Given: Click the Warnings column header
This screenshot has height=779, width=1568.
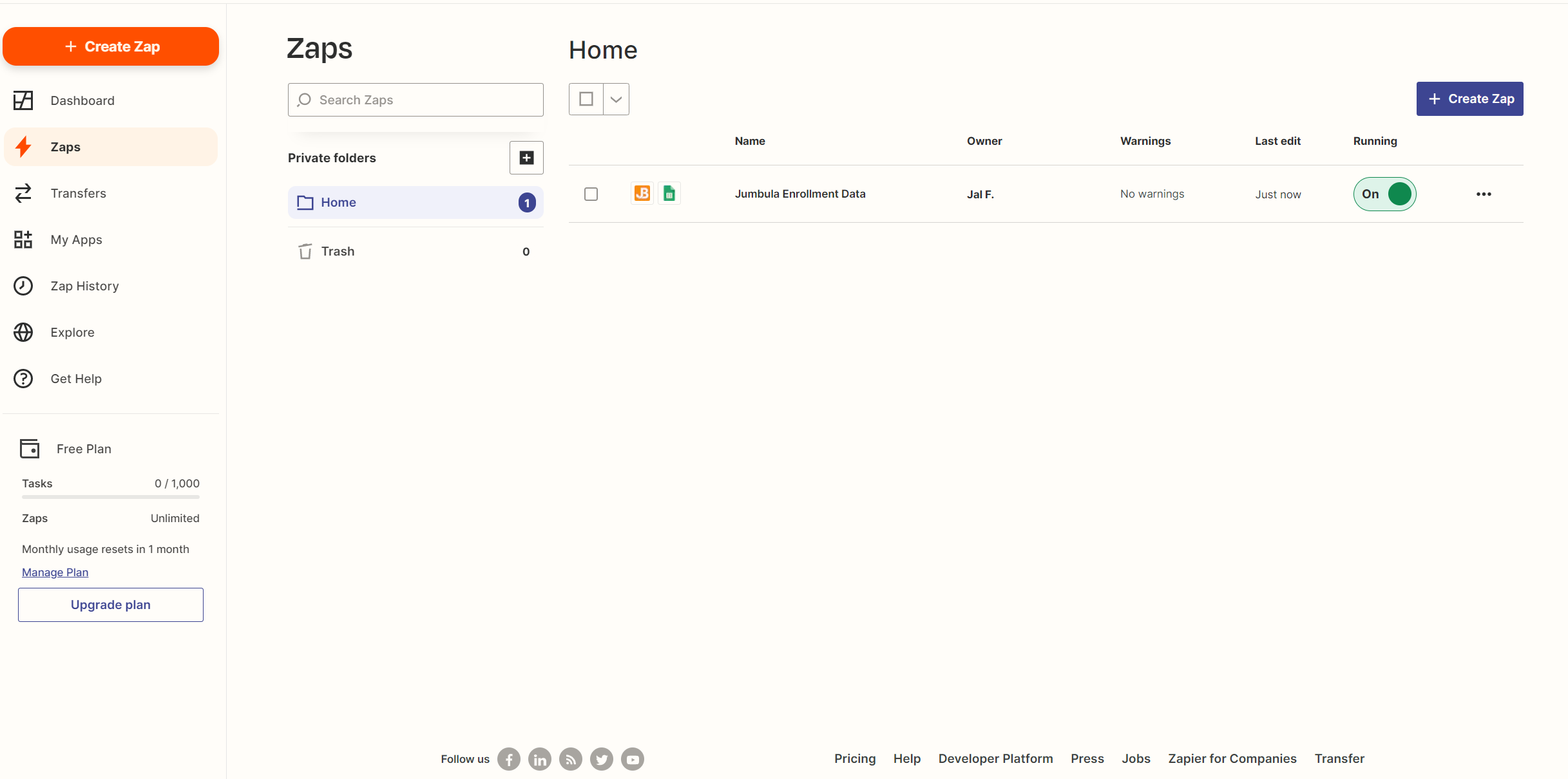Looking at the screenshot, I should point(1145,141).
